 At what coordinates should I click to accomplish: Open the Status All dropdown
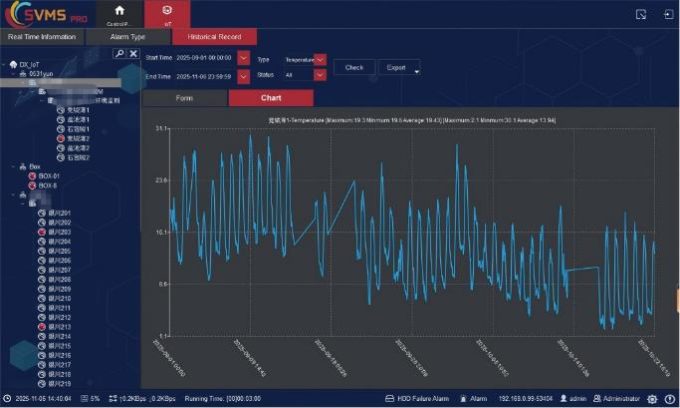(x=320, y=75)
